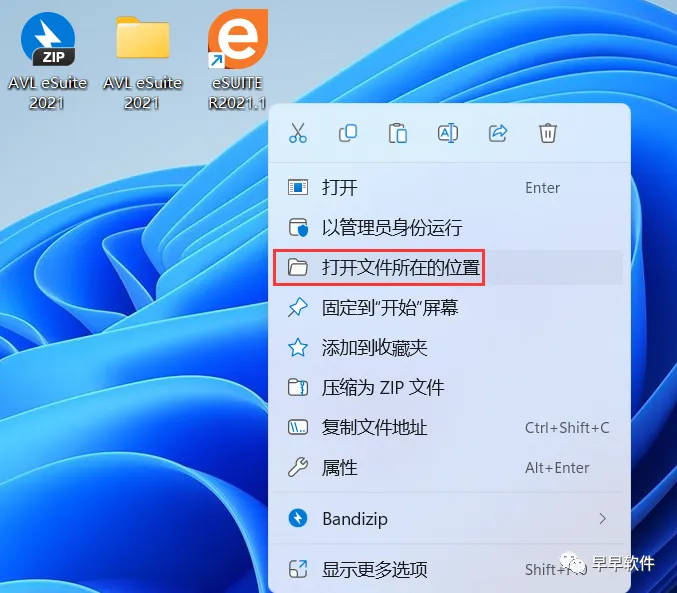Choose 以管理员身份运行 menu entry
Image resolution: width=677 pixels, height=593 pixels.
[x=449, y=227]
